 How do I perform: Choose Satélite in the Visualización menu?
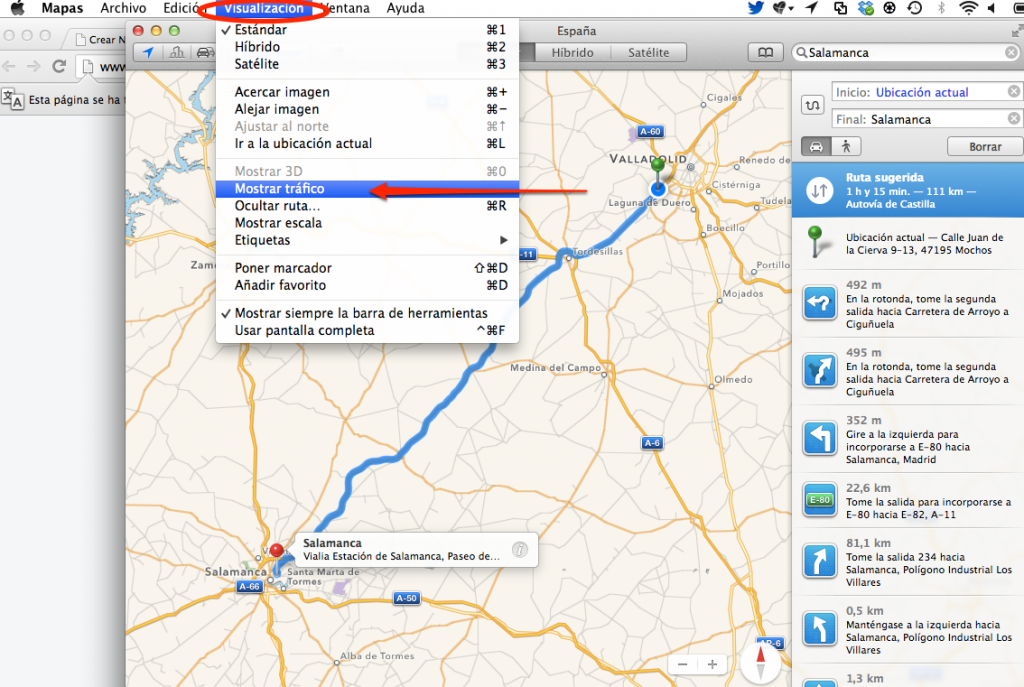coord(367,64)
